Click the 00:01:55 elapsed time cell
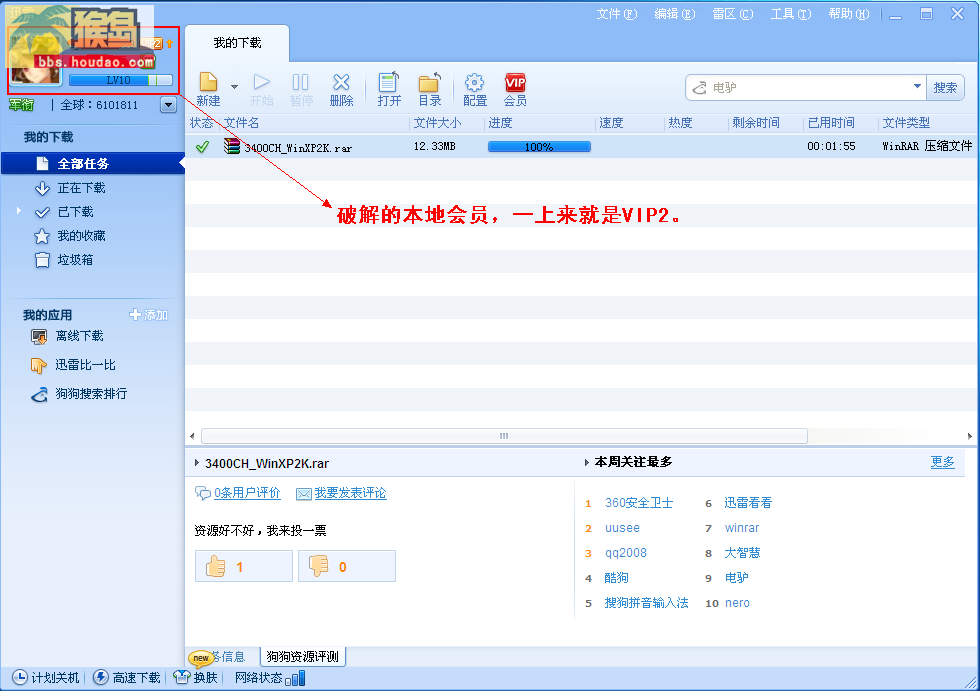Image resolution: width=980 pixels, height=691 pixels. pyautogui.click(x=831, y=147)
